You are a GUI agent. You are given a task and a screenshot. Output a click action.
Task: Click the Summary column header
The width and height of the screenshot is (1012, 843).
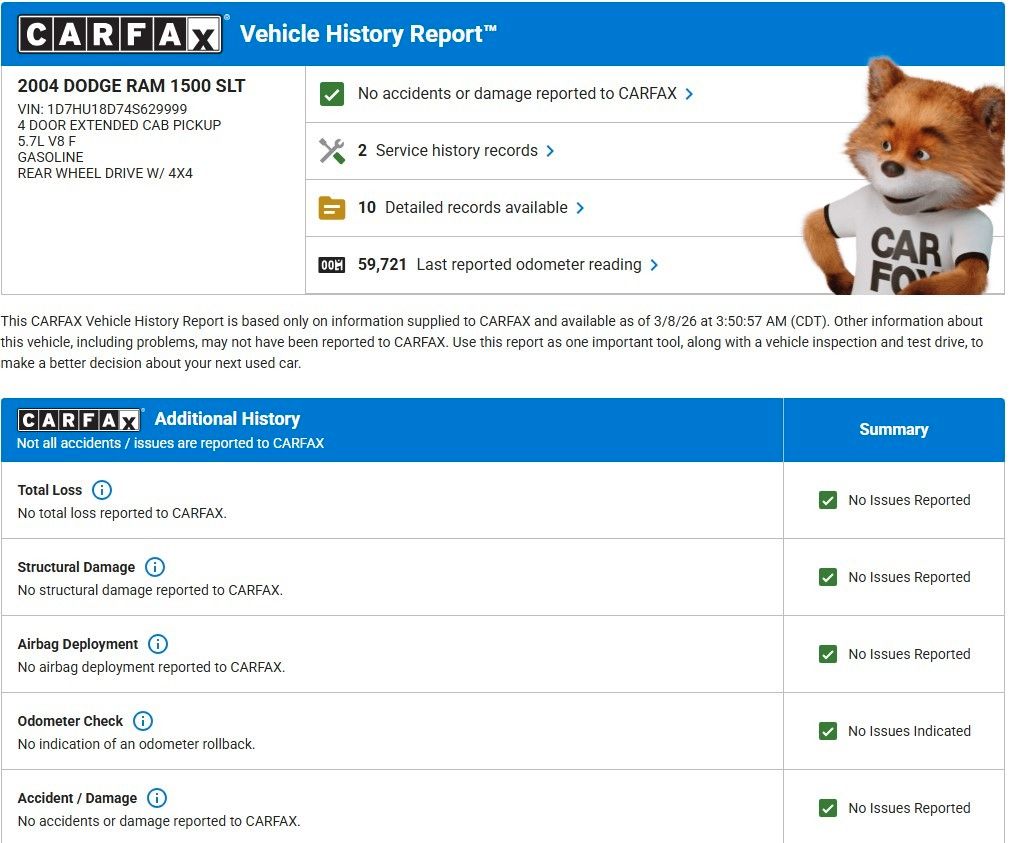893,430
